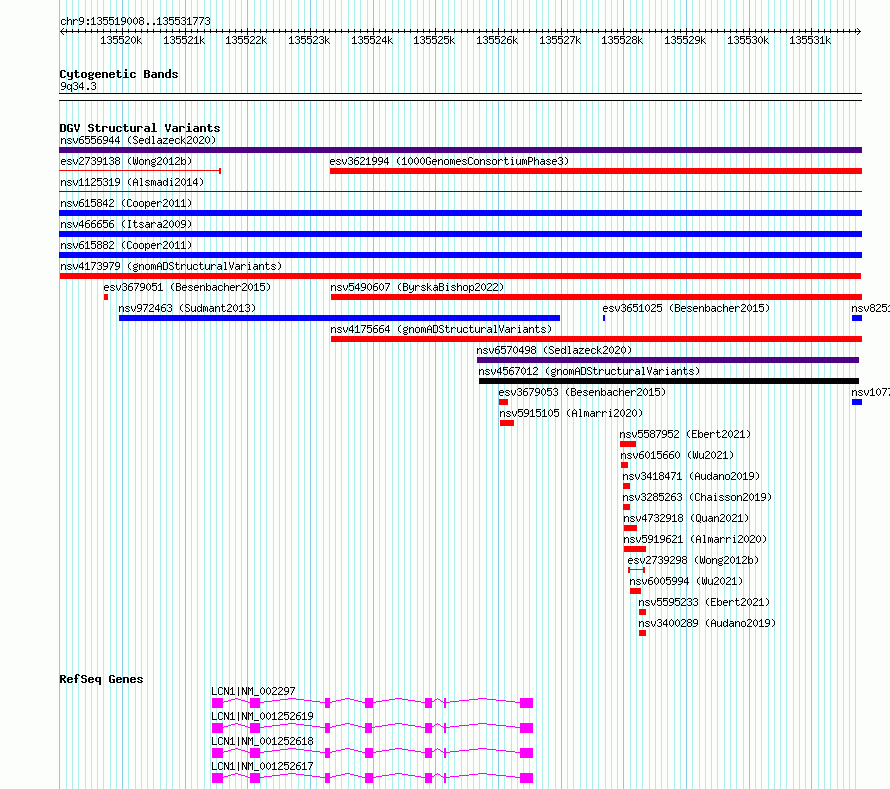Image resolution: width=890 pixels, height=789 pixels.
Task: Select the esv2739138 (Wong2012b) variant label
Action: (126, 161)
